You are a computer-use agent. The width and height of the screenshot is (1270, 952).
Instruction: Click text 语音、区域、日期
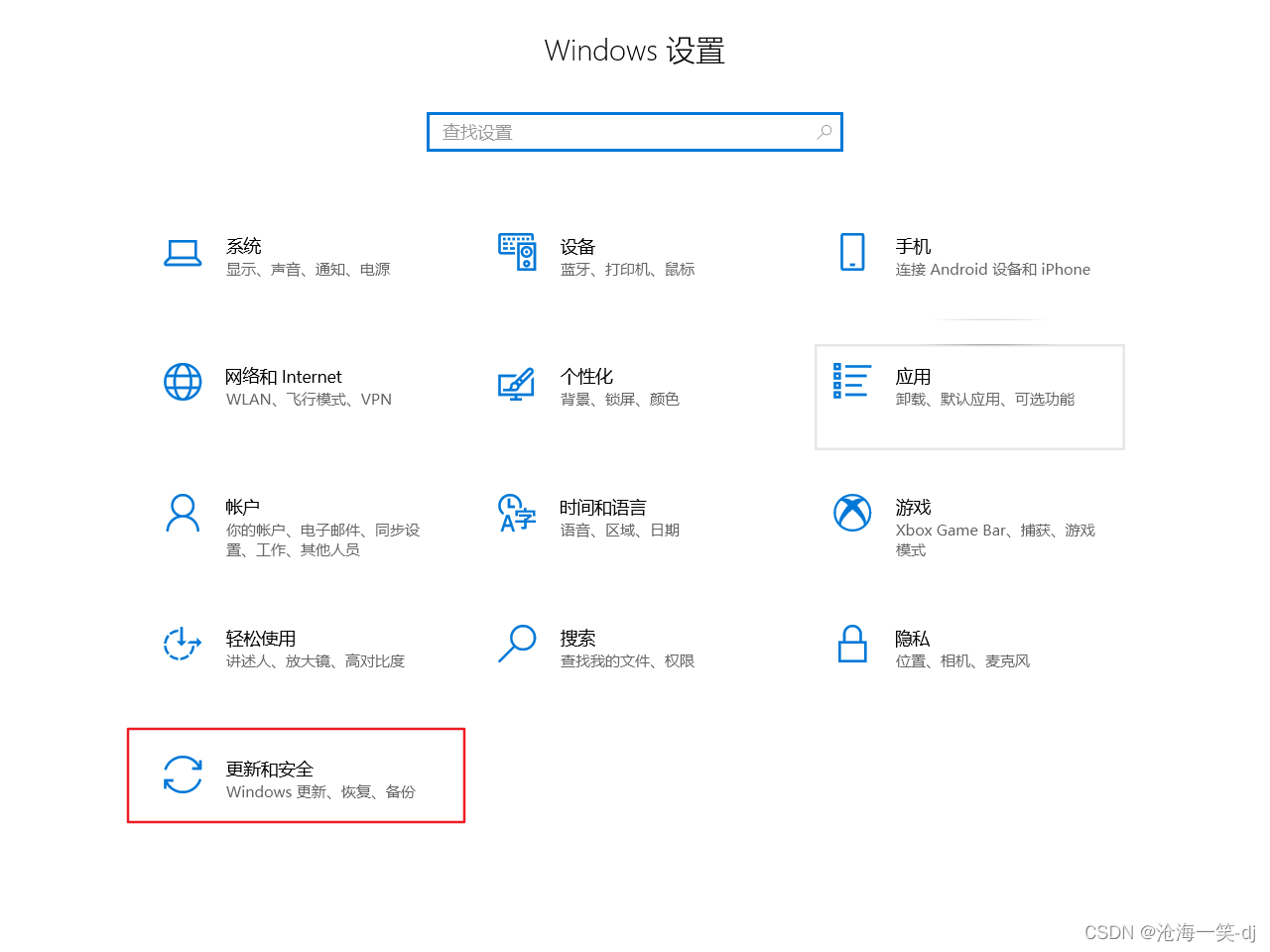620,531
